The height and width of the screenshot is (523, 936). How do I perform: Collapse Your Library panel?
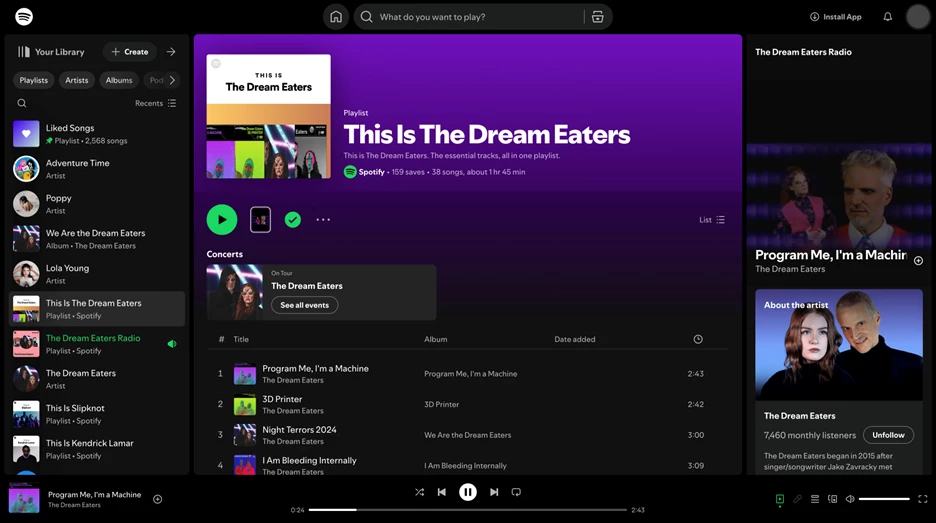(51, 52)
